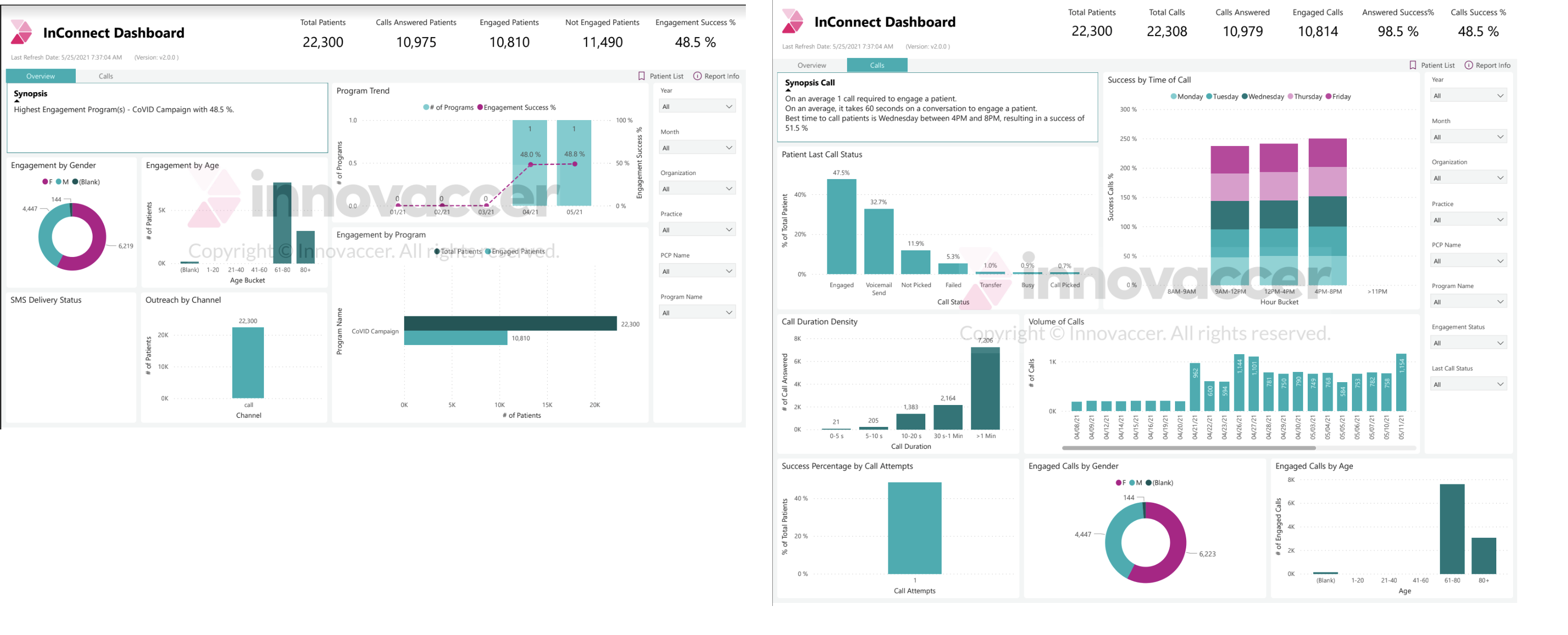This screenshot has width=1568, height=635.
Task: Select (Blank) legend in Engagement by Gender
Action: point(86,182)
